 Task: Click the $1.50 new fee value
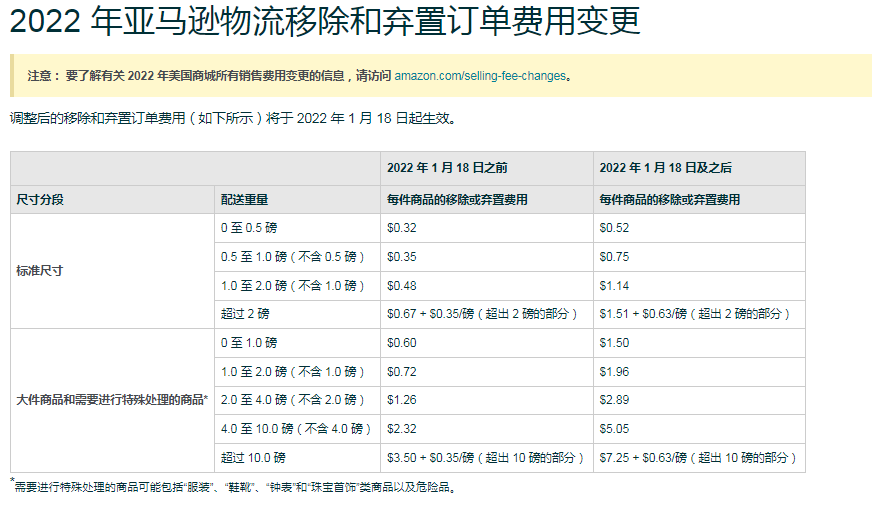pos(614,343)
